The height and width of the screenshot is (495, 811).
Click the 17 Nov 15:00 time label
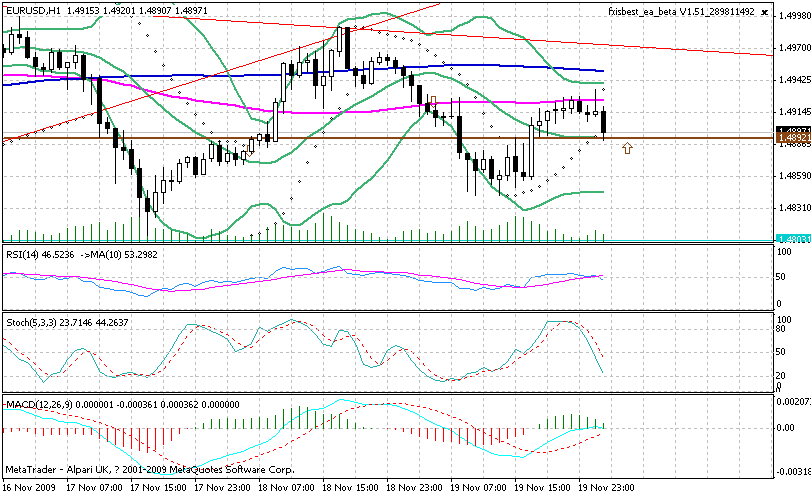tap(158, 487)
